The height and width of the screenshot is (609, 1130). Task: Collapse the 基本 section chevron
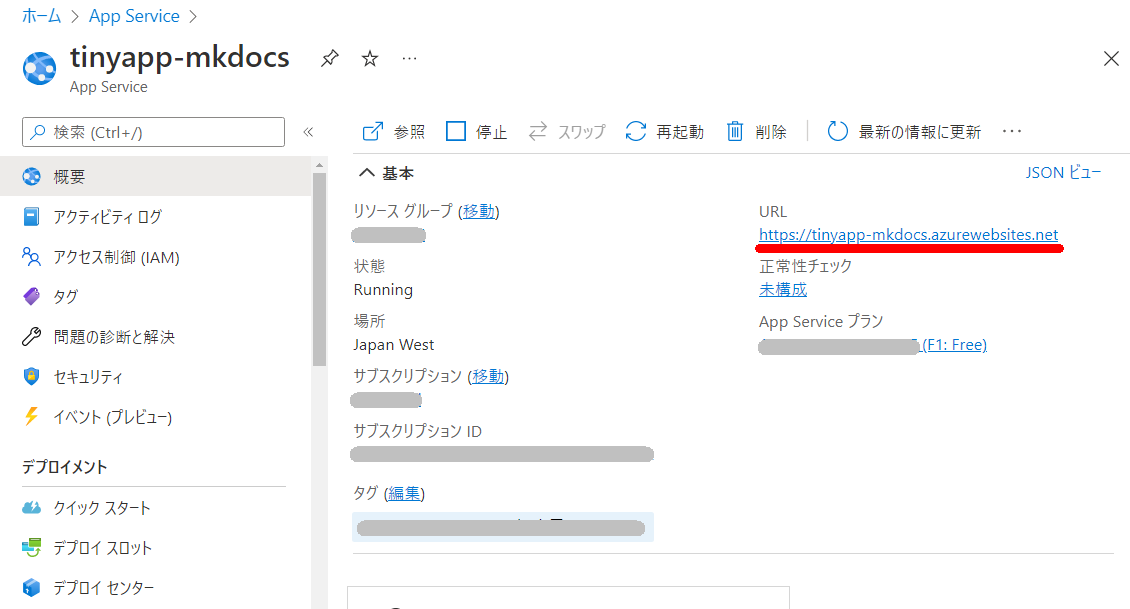click(367, 173)
